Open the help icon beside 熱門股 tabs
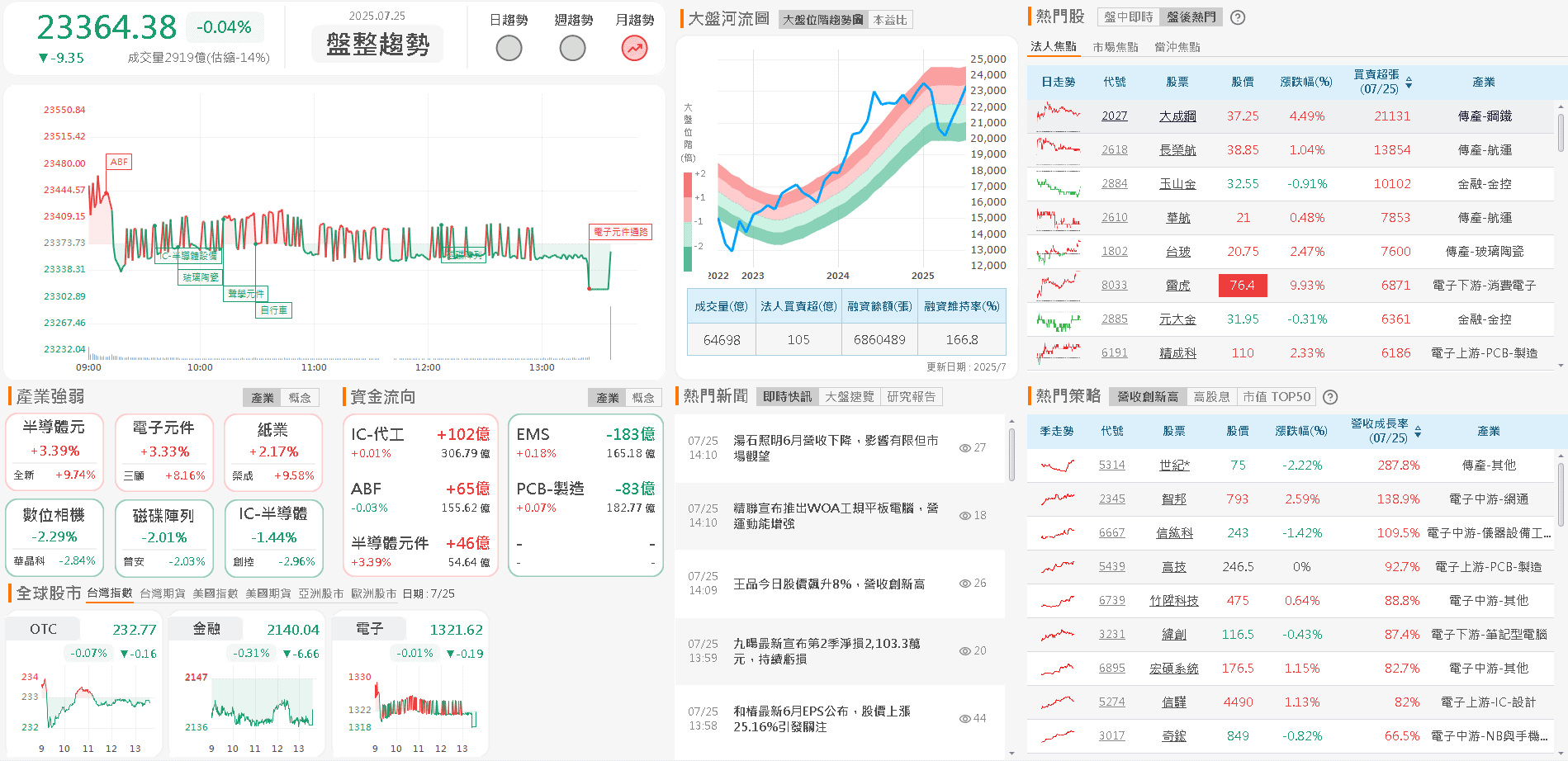Viewport: 1568px width, 761px height. click(x=1238, y=17)
